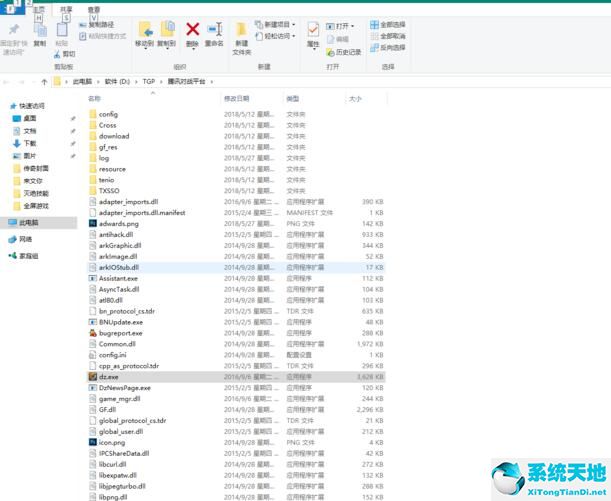Image resolution: width=611 pixels, height=501 pixels.
Task: Click the red Delete (删除) icon
Action: click(x=192, y=30)
